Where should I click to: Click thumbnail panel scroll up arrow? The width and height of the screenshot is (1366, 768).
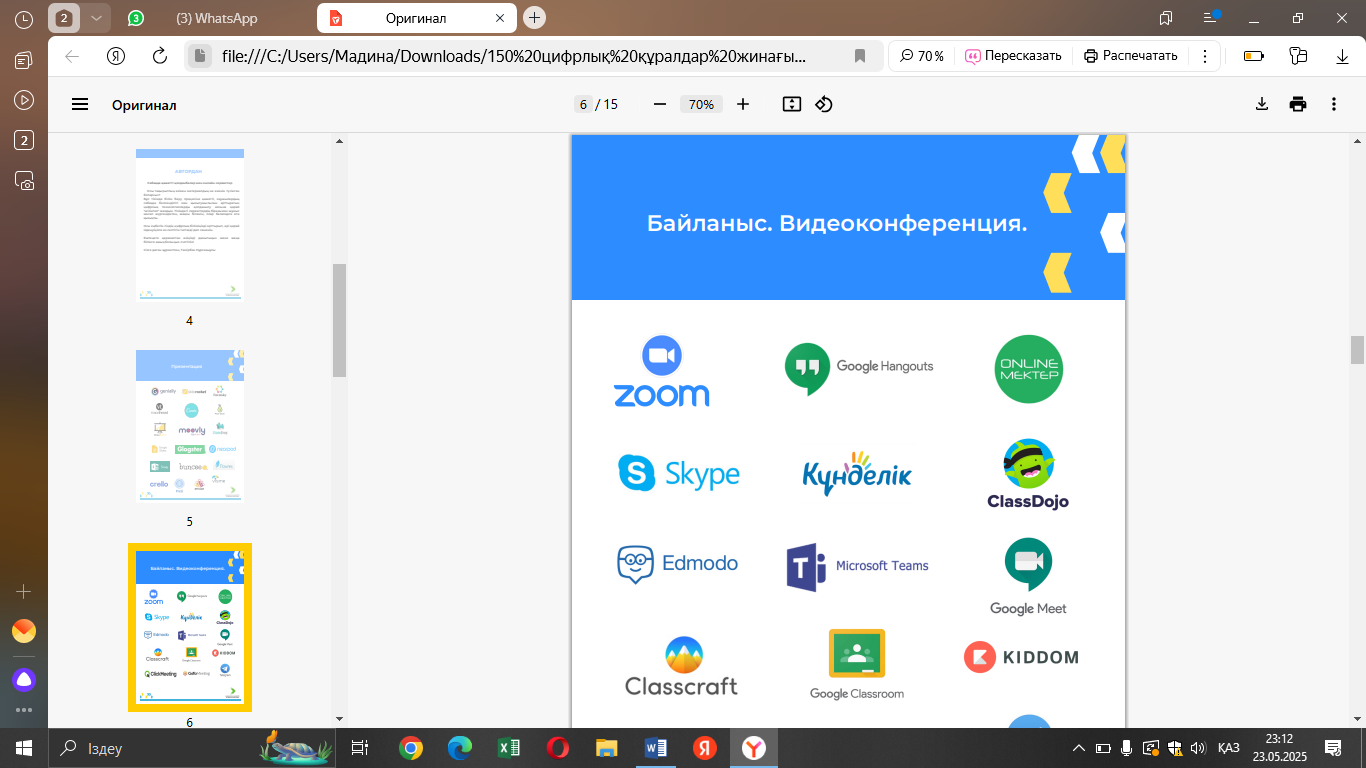[339, 141]
